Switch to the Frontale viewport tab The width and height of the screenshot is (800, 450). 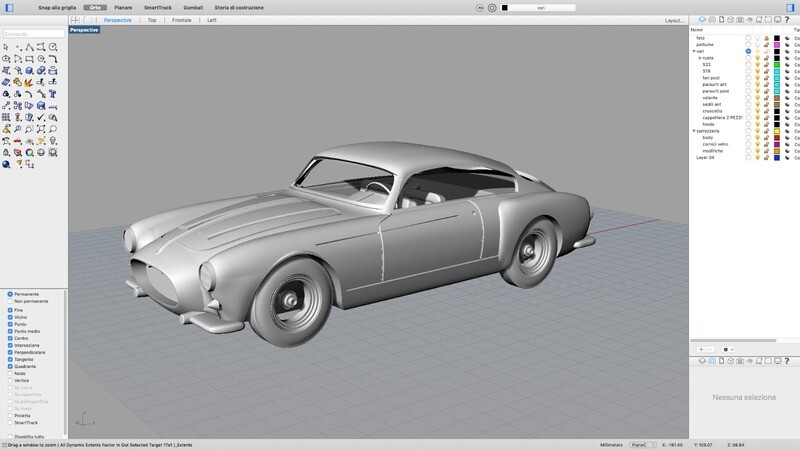[x=181, y=19]
